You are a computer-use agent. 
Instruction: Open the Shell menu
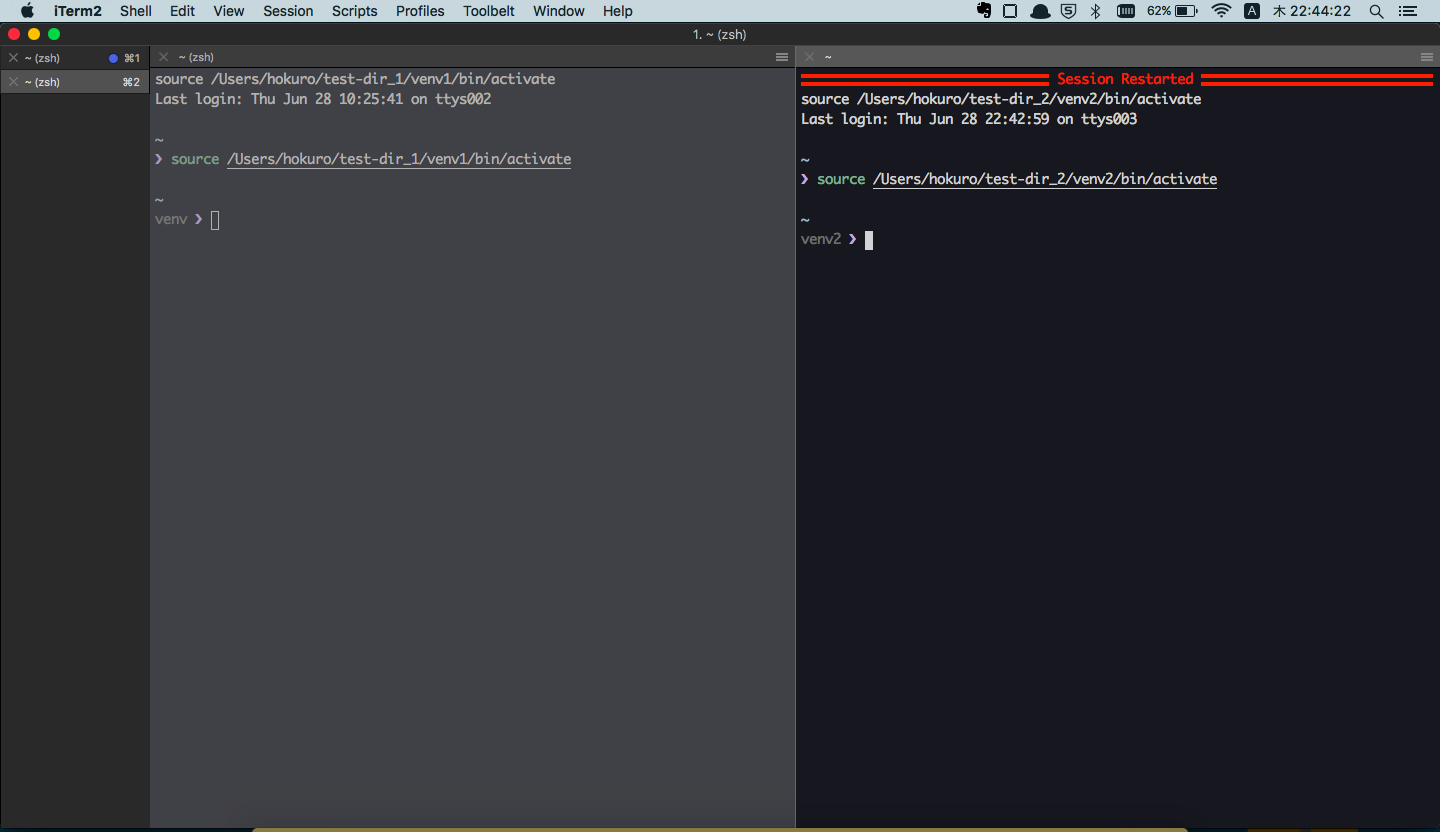pyautogui.click(x=136, y=11)
